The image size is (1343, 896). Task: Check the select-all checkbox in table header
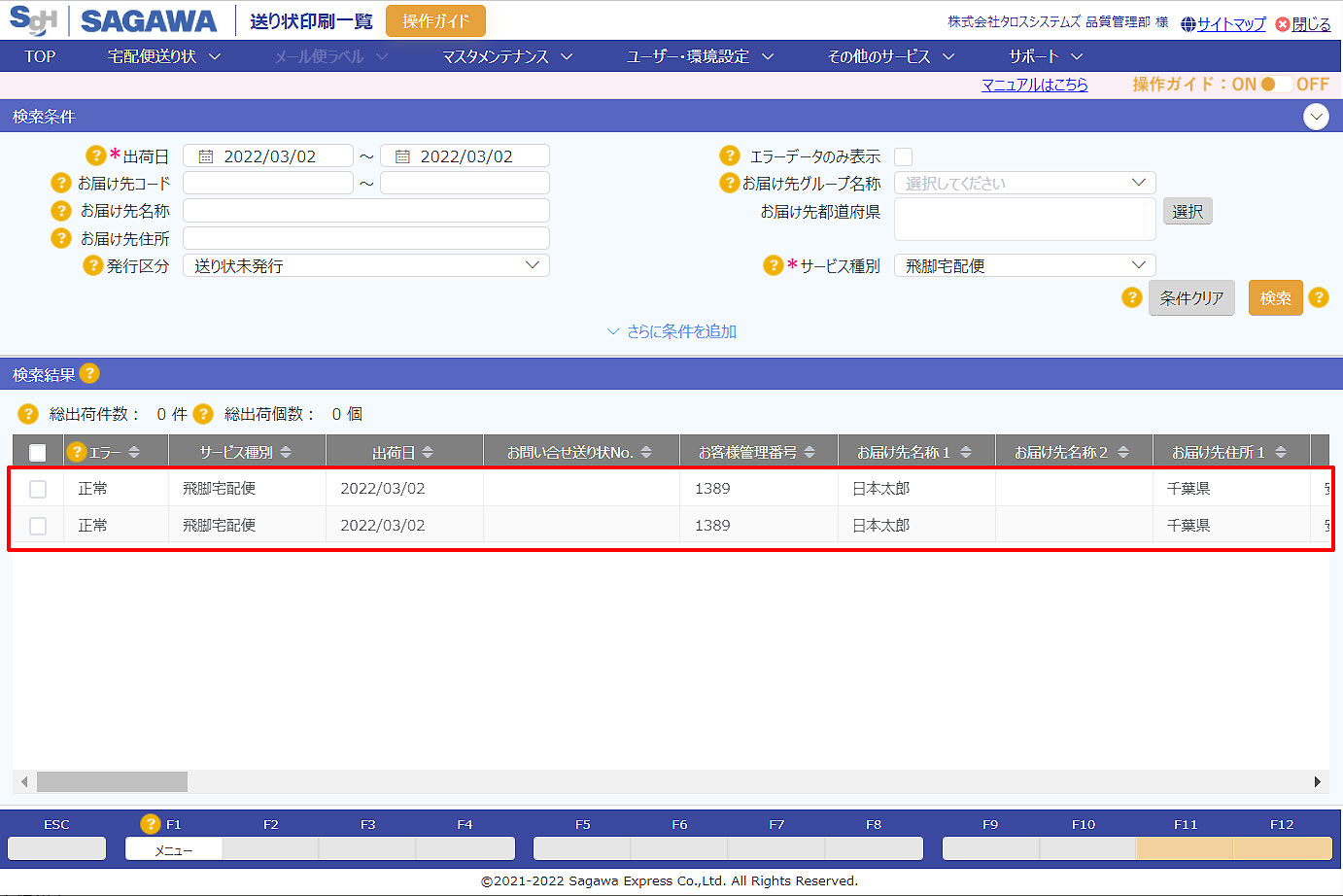(x=38, y=453)
